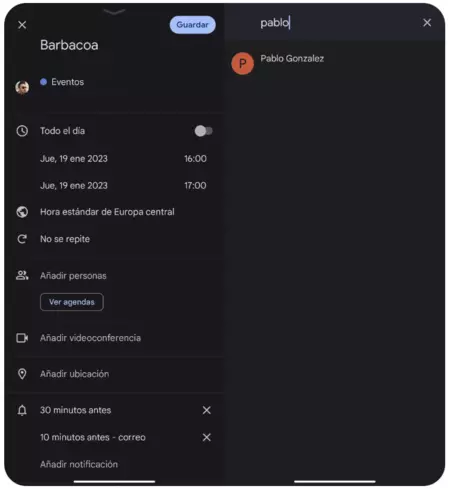Click the globe time zone icon

pyautogui.click(x=22, y=212)
